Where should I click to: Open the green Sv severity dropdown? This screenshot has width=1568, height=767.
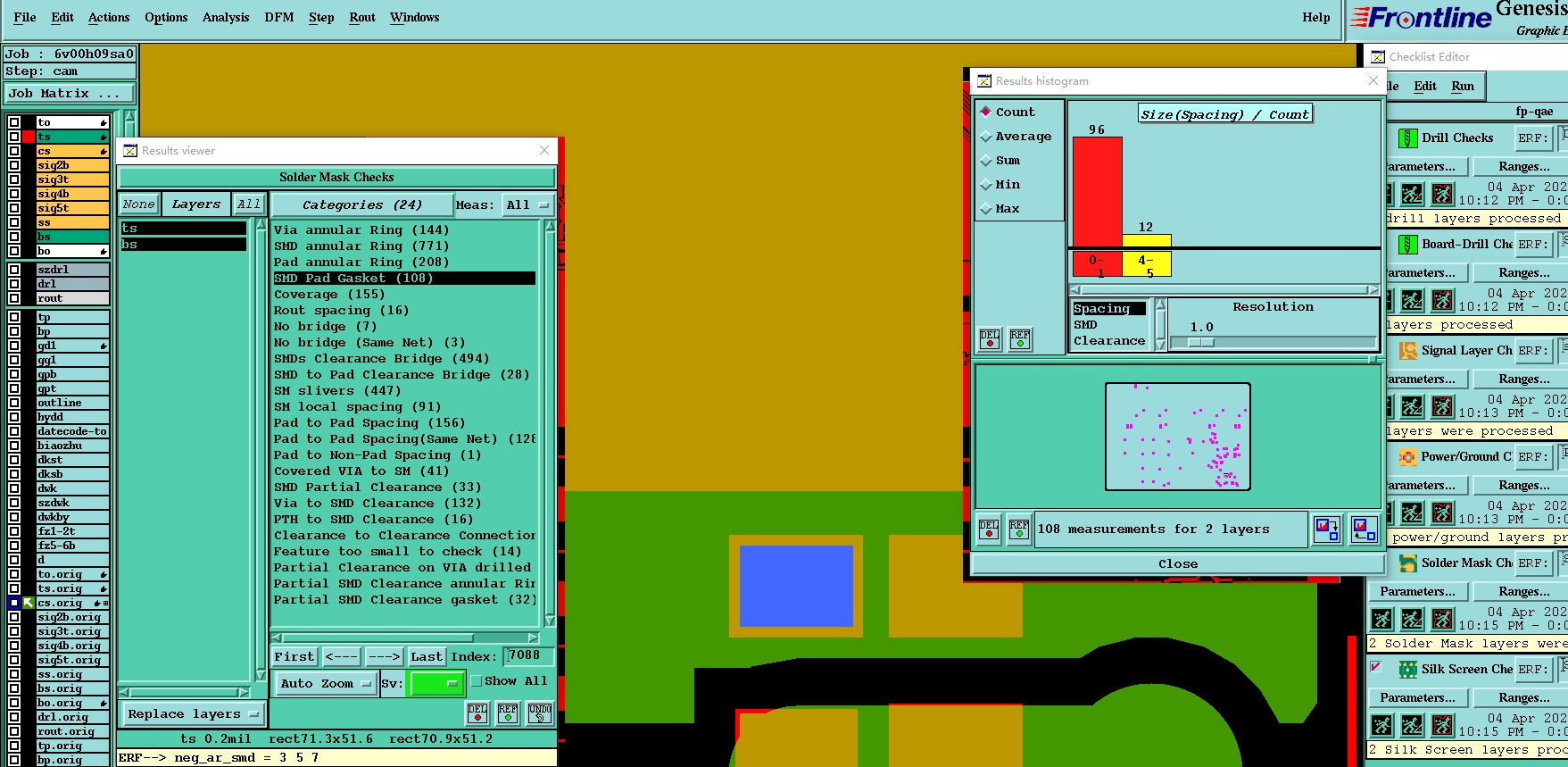436,683
